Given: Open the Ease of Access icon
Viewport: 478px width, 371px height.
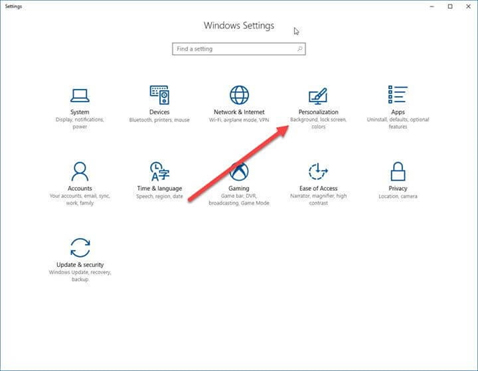Looking at the screenshot, I should [318, 171].
